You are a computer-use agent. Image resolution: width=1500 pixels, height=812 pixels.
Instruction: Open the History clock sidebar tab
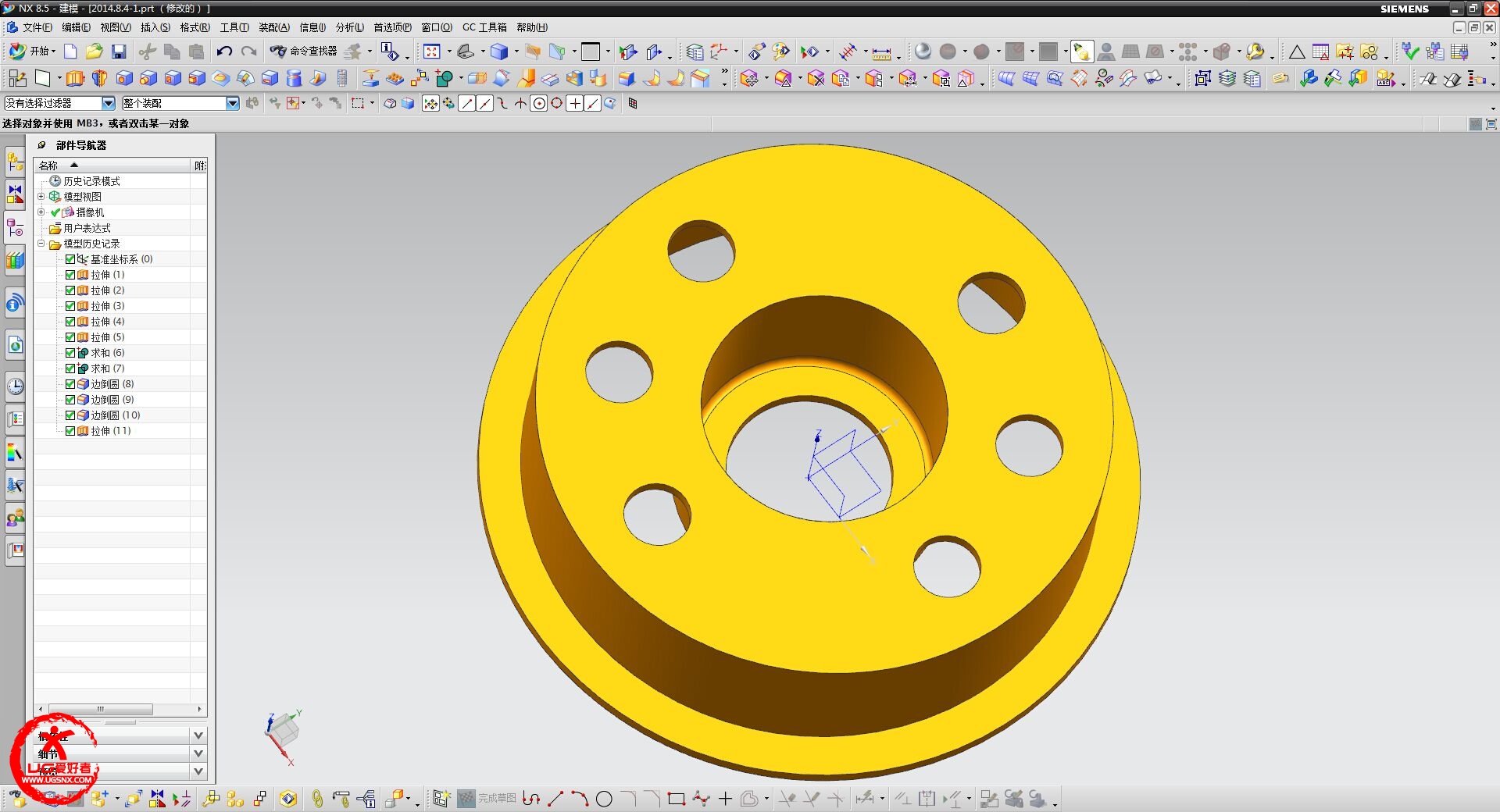tap(16, 386)
